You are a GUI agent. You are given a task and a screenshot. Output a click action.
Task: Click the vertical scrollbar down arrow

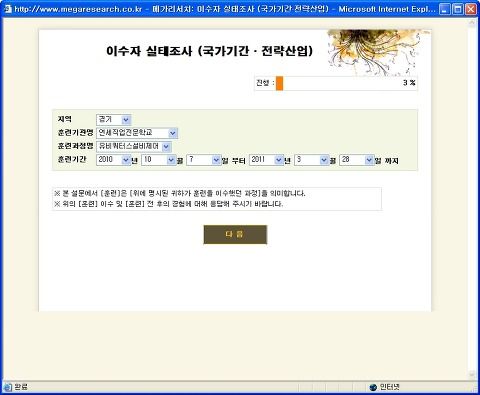click(x=472, y=375)
